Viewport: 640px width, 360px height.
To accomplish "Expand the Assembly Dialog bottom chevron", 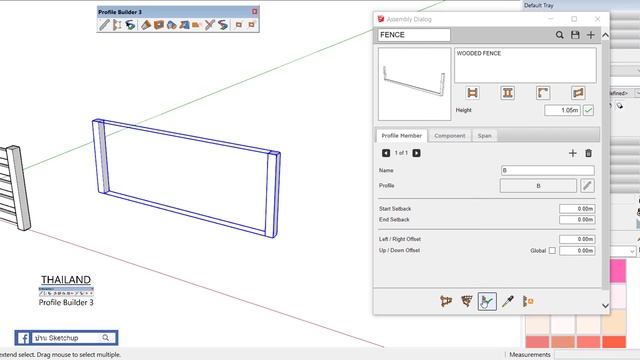I will [605, 306].
